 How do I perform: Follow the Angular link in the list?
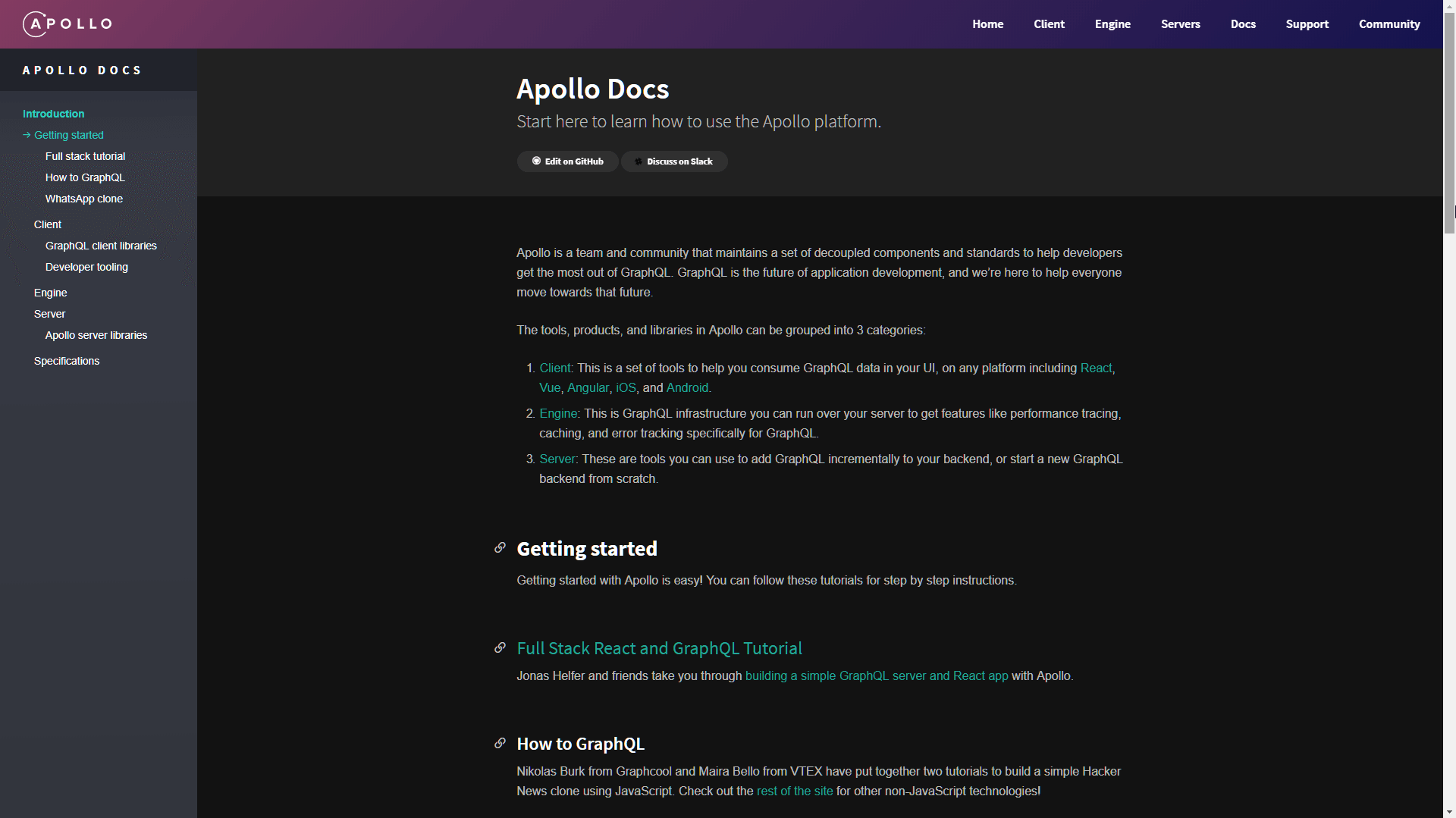click(588, 387)
